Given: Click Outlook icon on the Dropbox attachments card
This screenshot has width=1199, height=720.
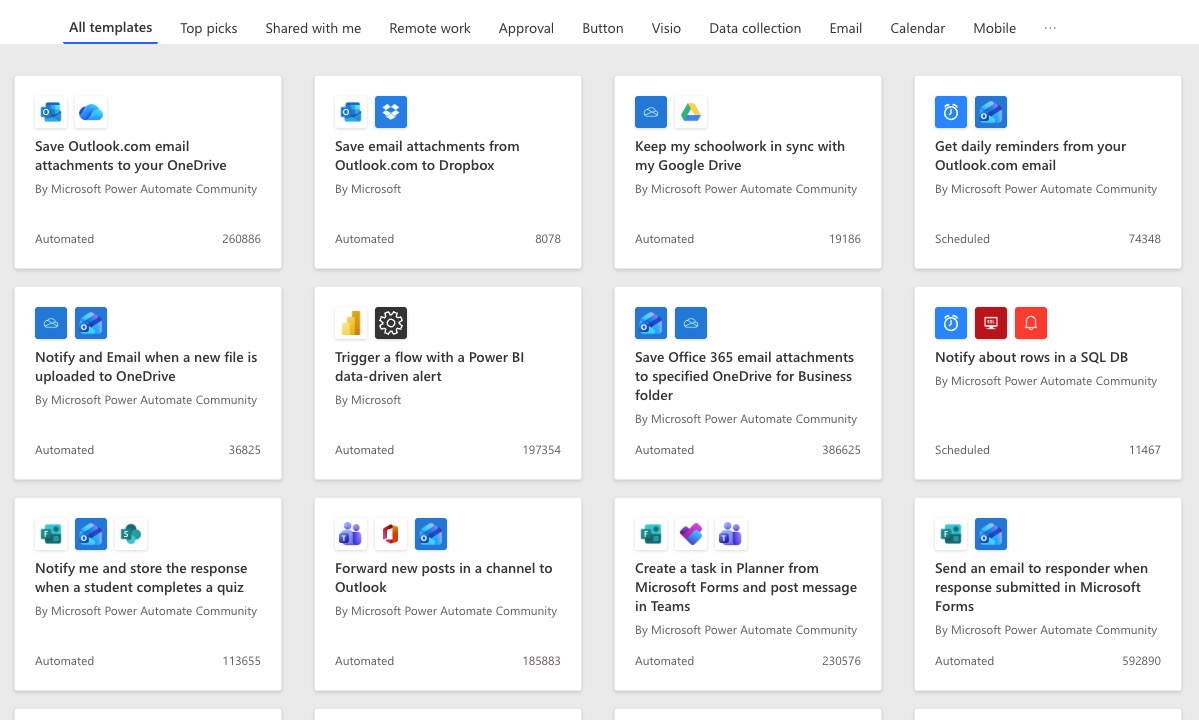Looking at the screenshot, I should click(351, 112).
